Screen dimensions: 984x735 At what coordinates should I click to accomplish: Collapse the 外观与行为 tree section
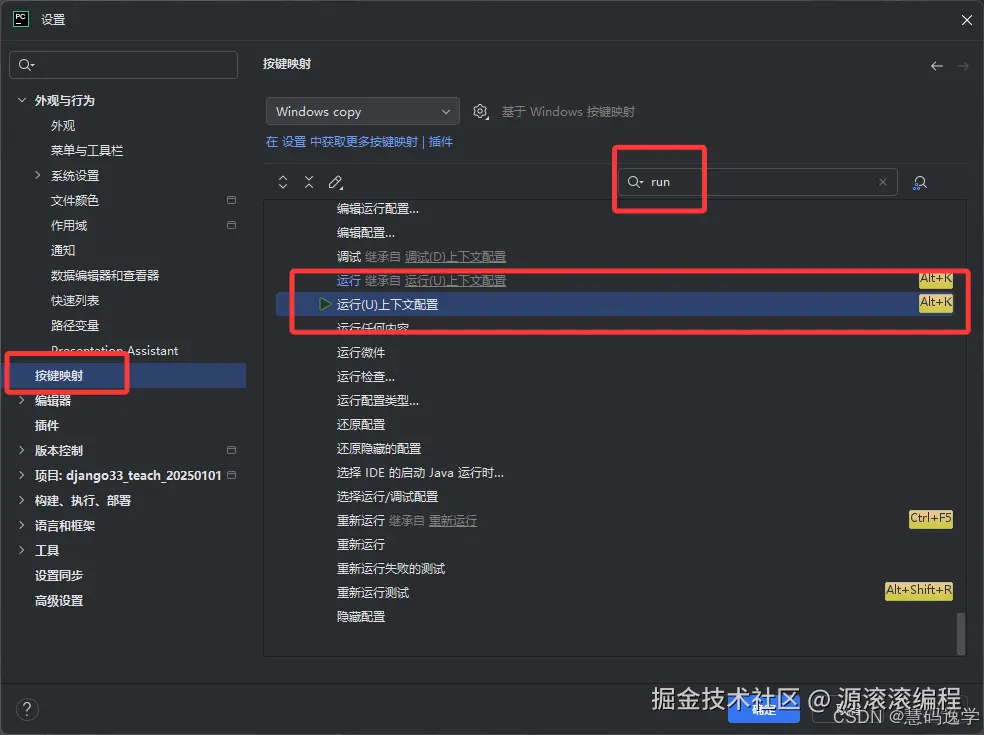tap(22, 100)
